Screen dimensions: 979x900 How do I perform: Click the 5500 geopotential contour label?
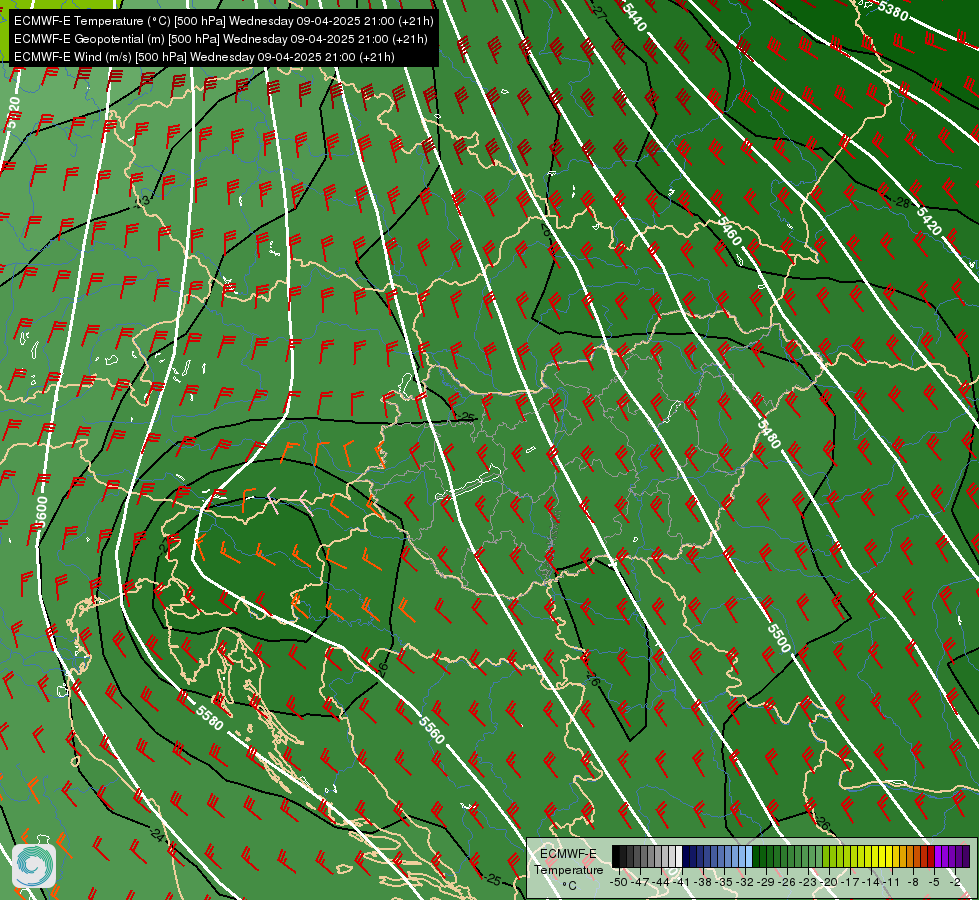(779, 637)
